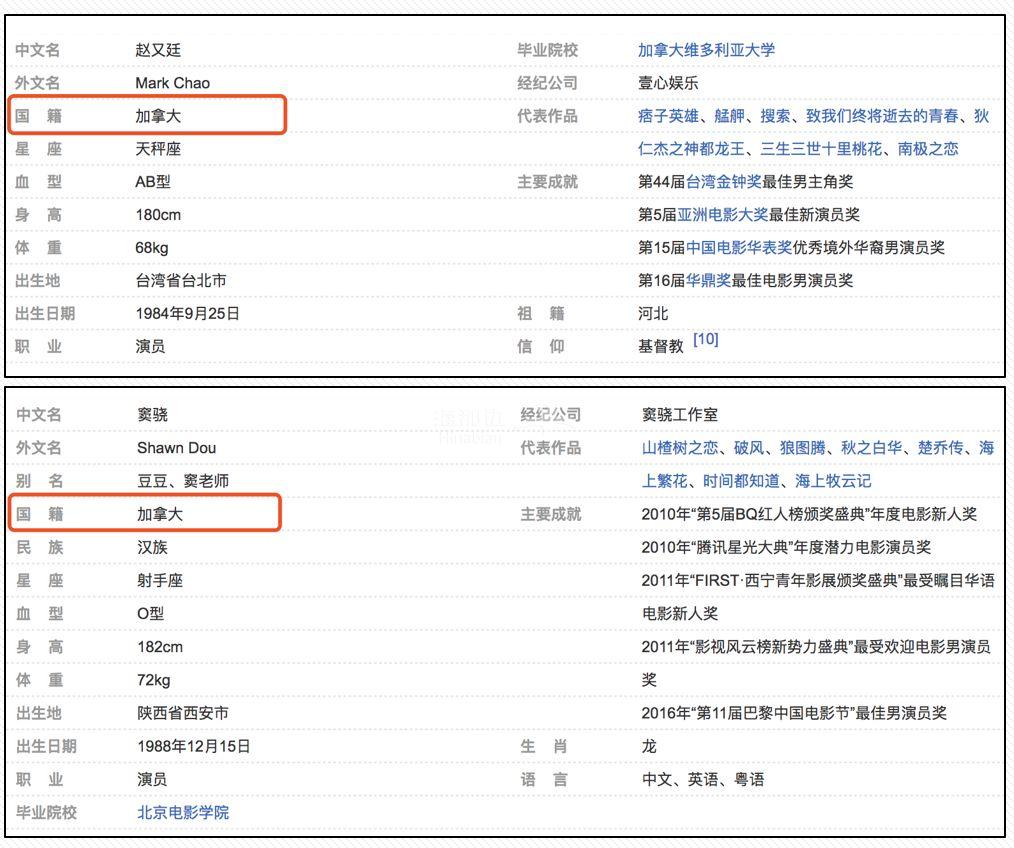Click the 华鼎奖 link

[x=708, y=281]
